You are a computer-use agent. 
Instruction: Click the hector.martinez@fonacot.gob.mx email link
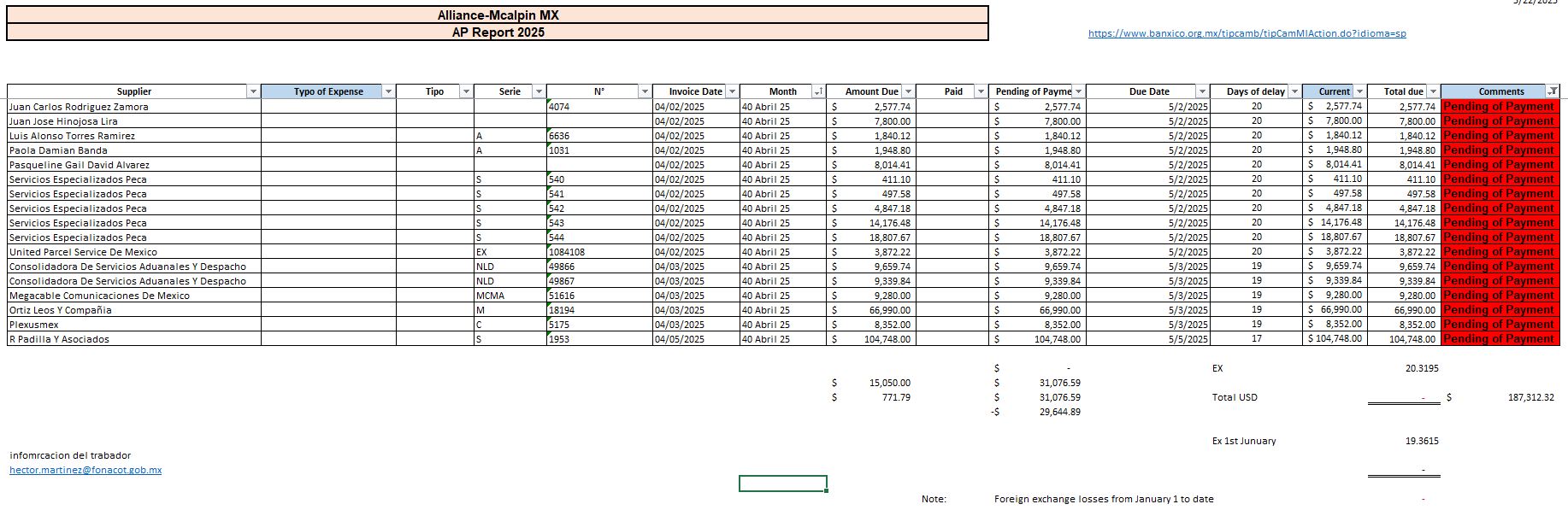pyautogui.click(x=85, y=470)
